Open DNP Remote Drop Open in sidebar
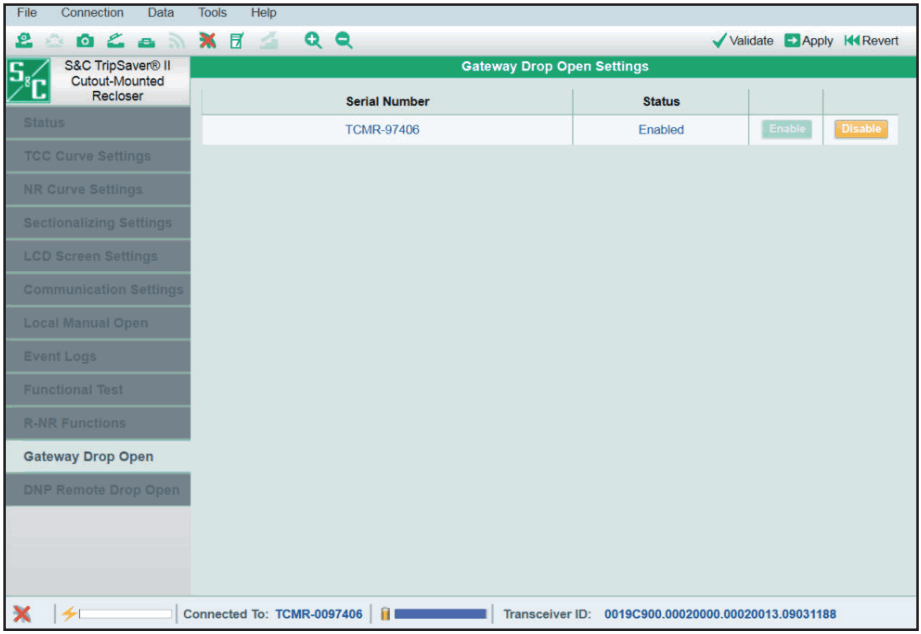 pyautogui.click(x=98, y=490)
